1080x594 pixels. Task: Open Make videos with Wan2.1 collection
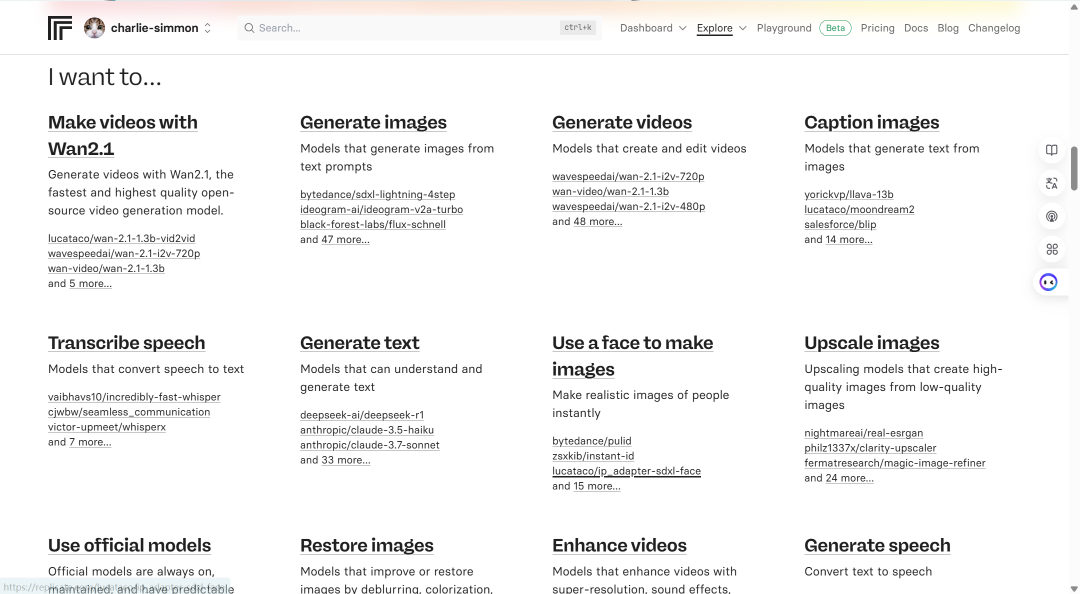pyautogui.click(x=123, y=135)
